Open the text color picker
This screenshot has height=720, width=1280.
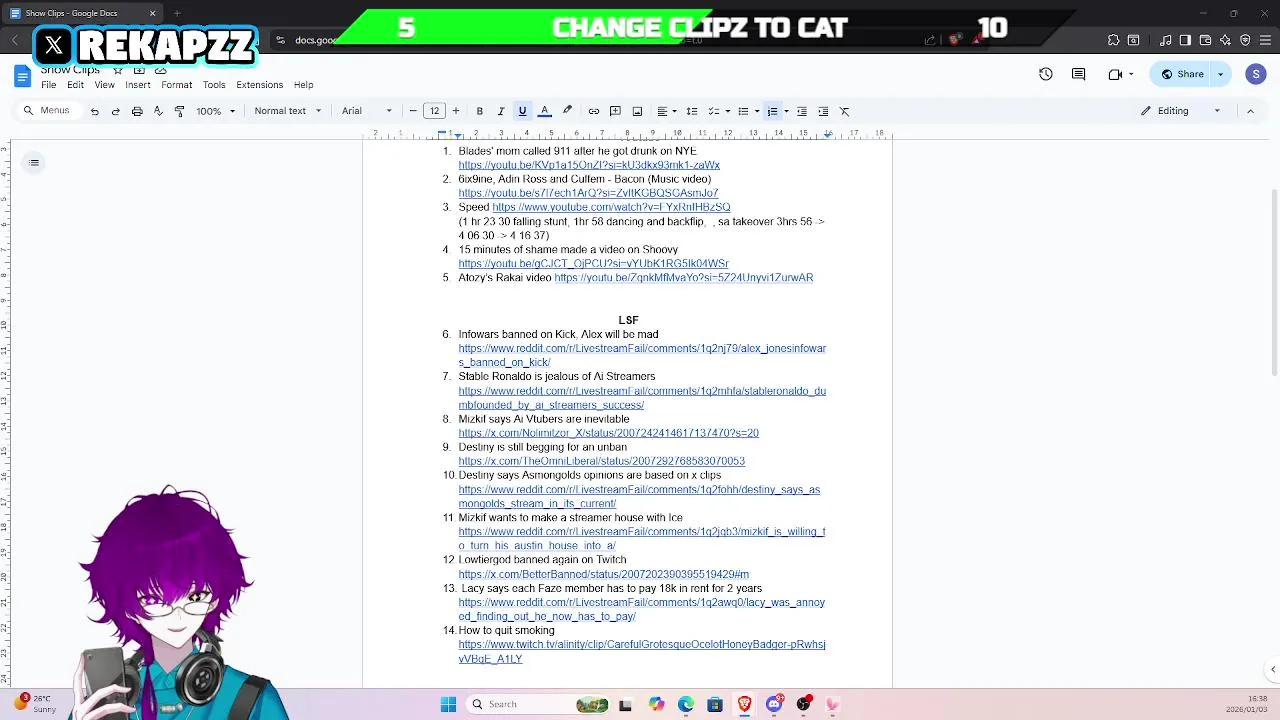(545, 111)
